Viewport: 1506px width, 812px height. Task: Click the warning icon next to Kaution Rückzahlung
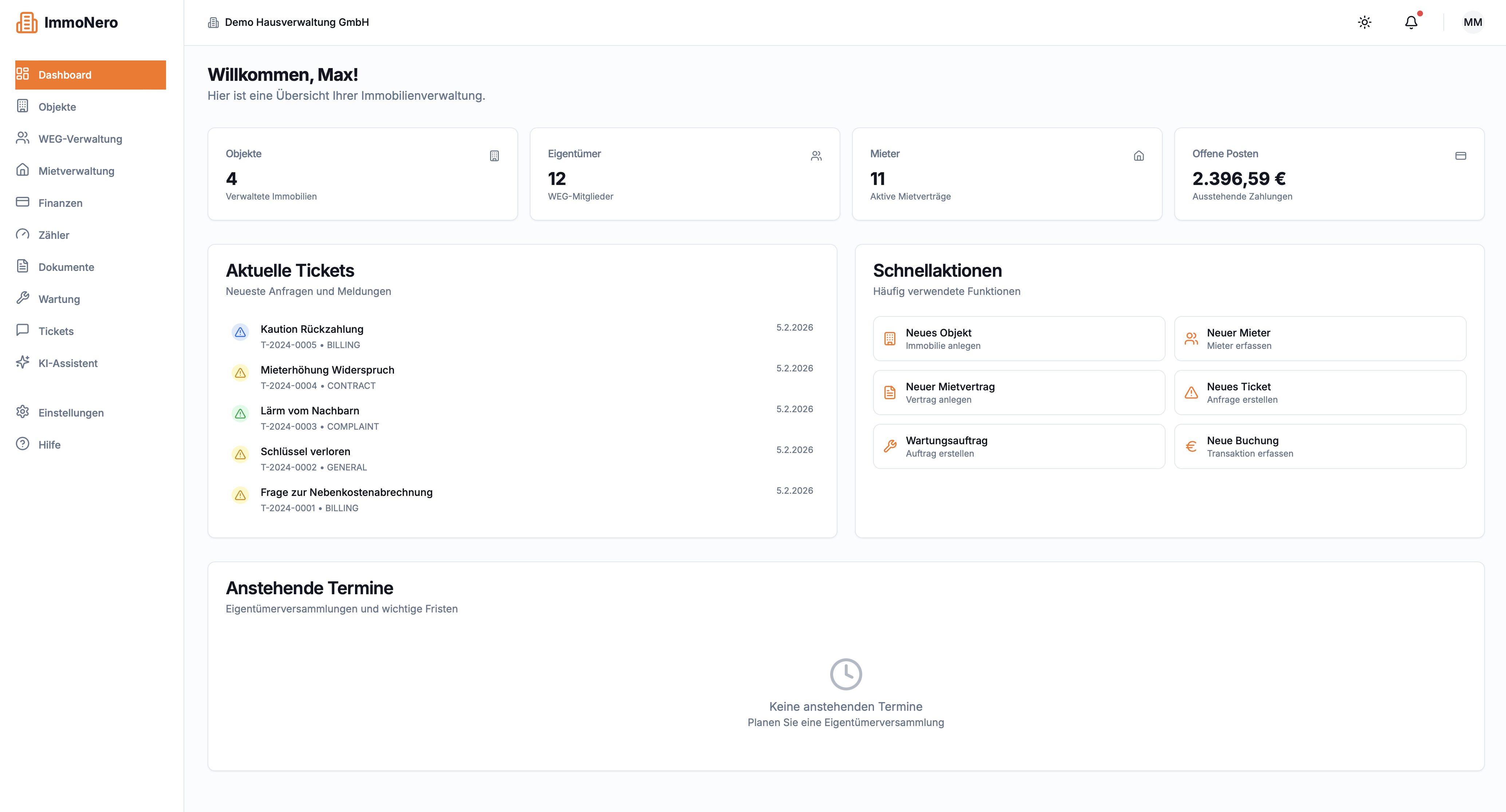[240, 332]
